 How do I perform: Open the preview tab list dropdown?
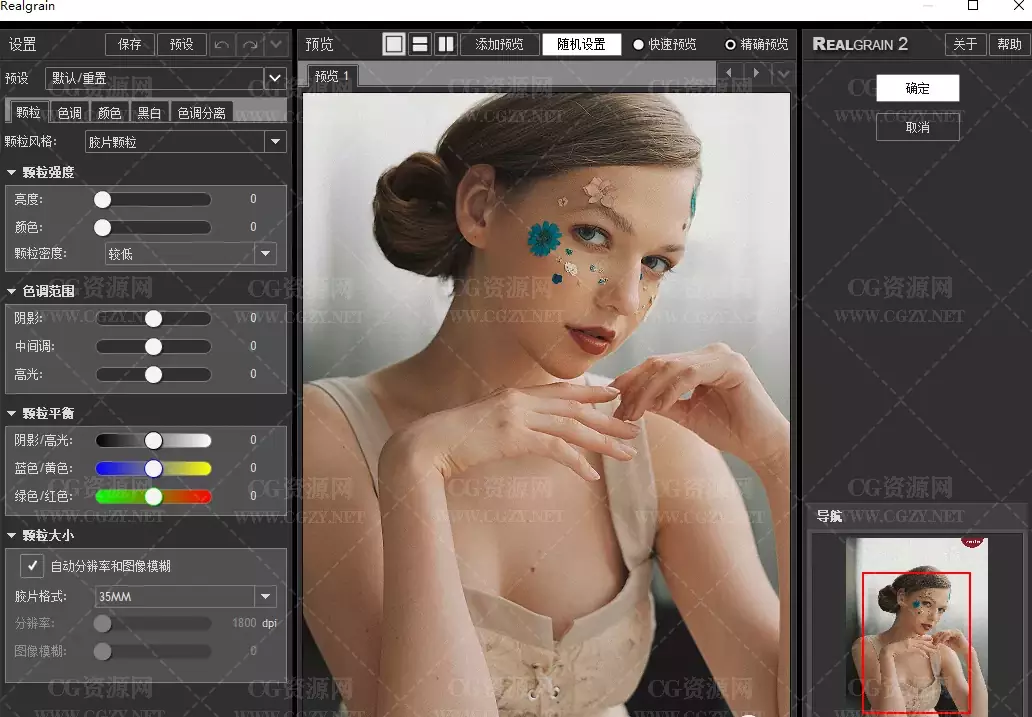(x=783, y=74)
